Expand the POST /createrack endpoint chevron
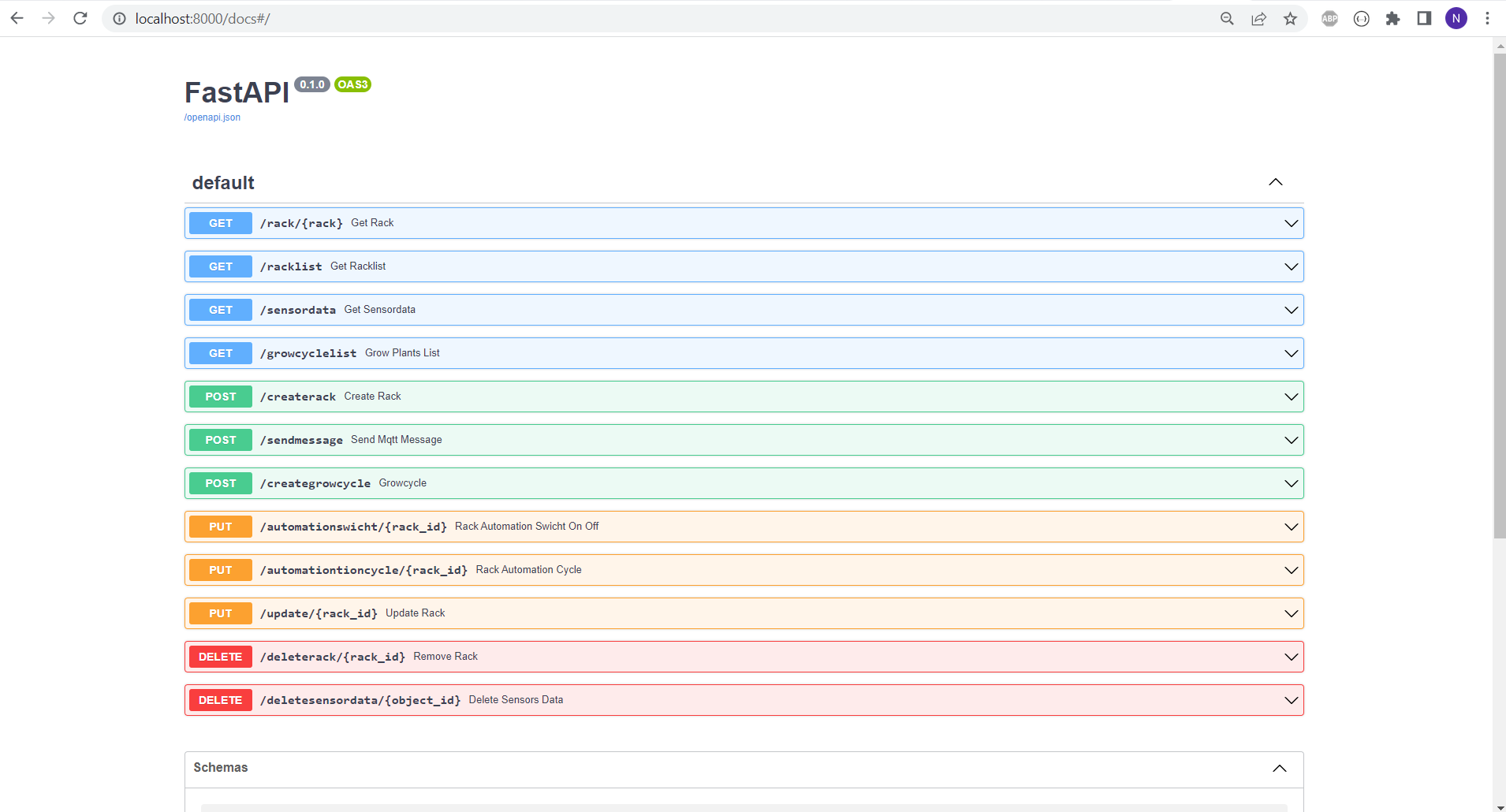 (1291, 397)
